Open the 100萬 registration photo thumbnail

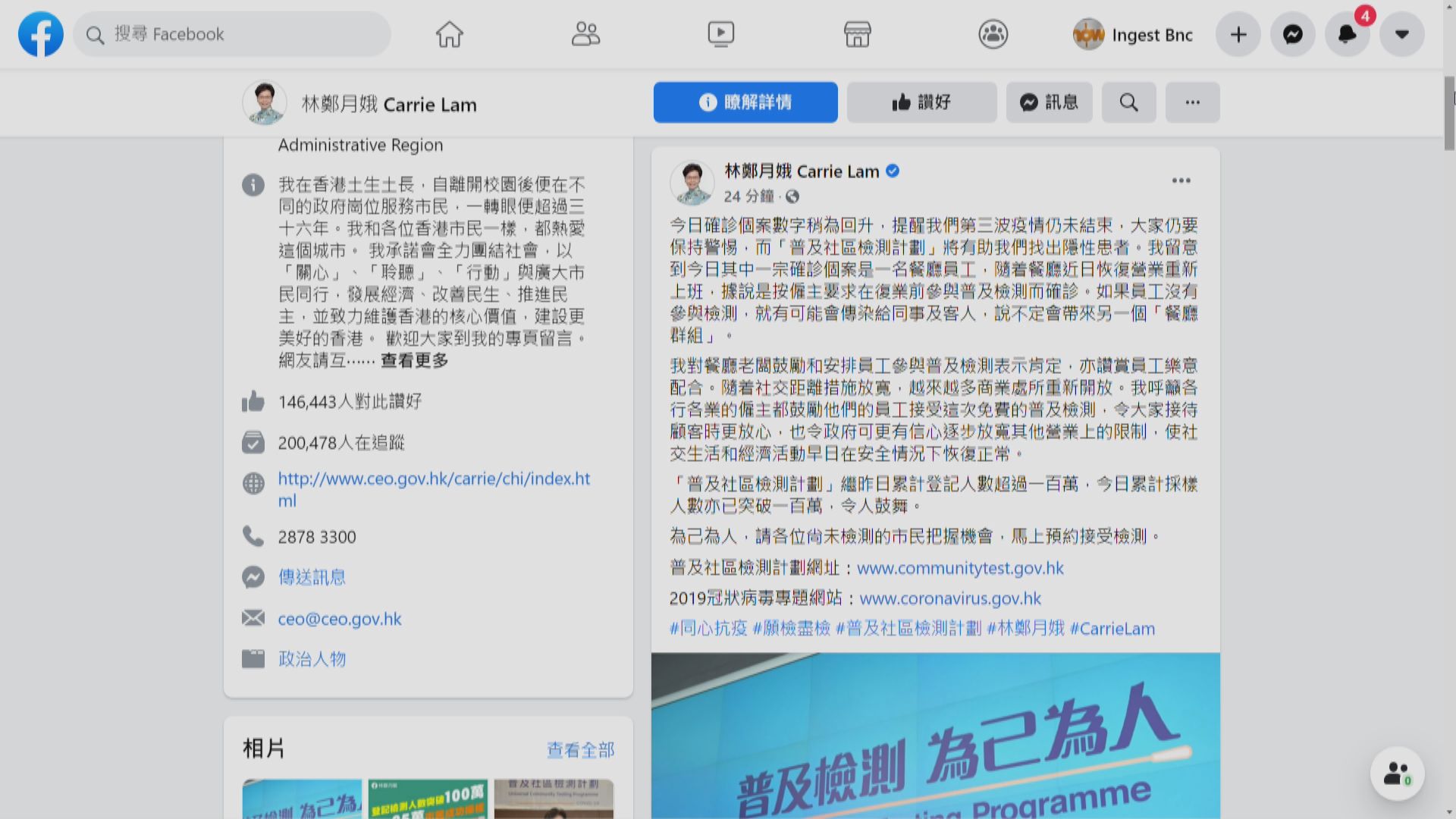428,799
